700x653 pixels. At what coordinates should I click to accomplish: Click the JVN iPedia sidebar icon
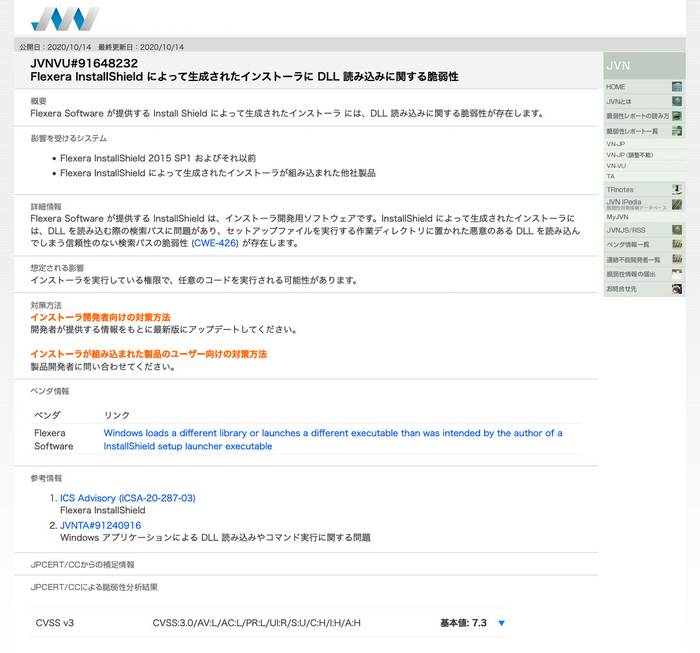tap(677, 204)
